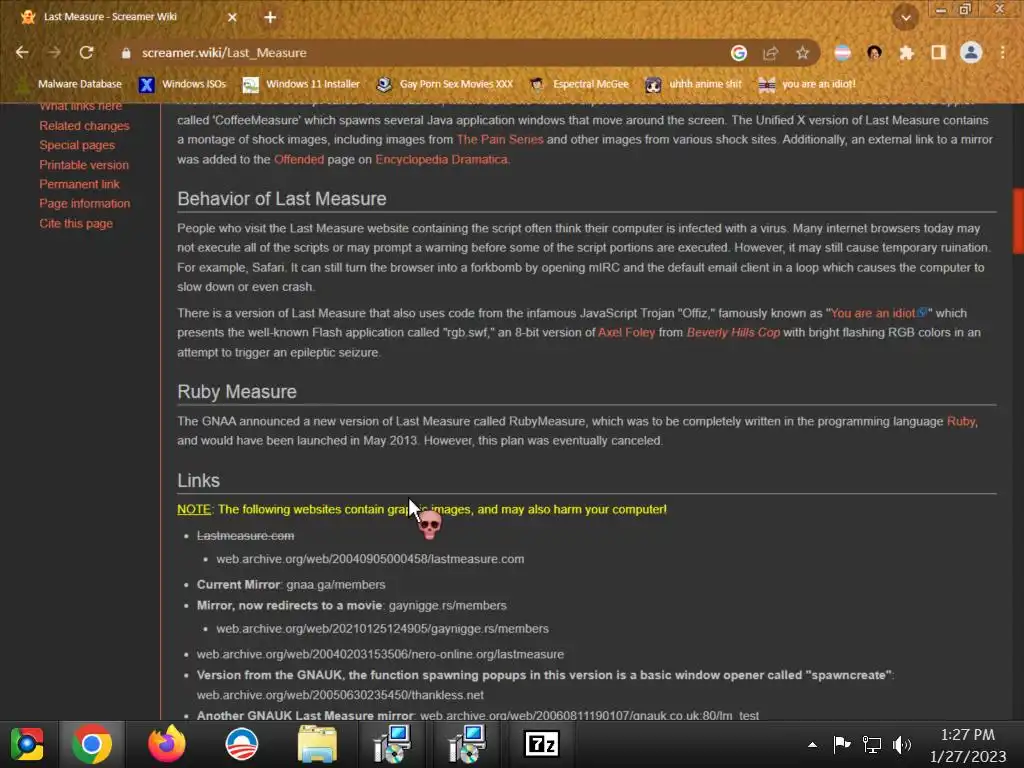Launch Firefox from the taskbar
The width and height of the screenshot is (1024, 768).
[x=167, y=744]
